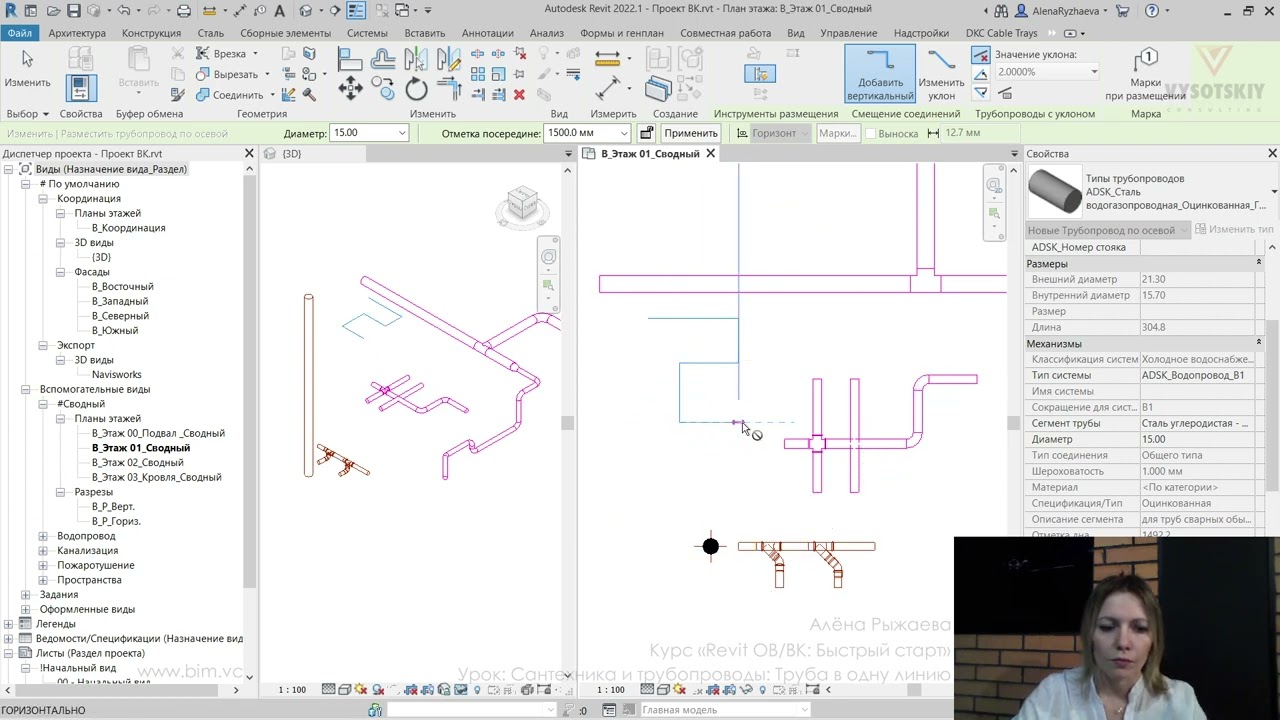The height and width of the screenshot is (720, 1280).
Task: Select Change Slope offset connection tool
Action: (x=941, y=74)
